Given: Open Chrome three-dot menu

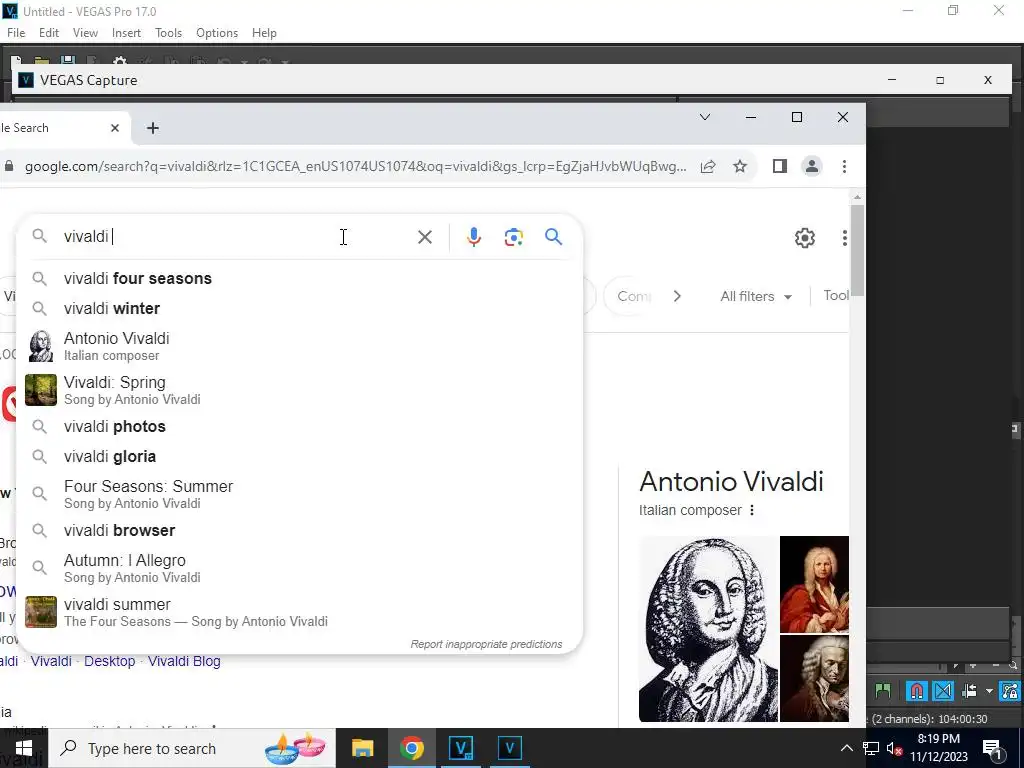Looking at the screenshot, I should [x=844, y=167].
